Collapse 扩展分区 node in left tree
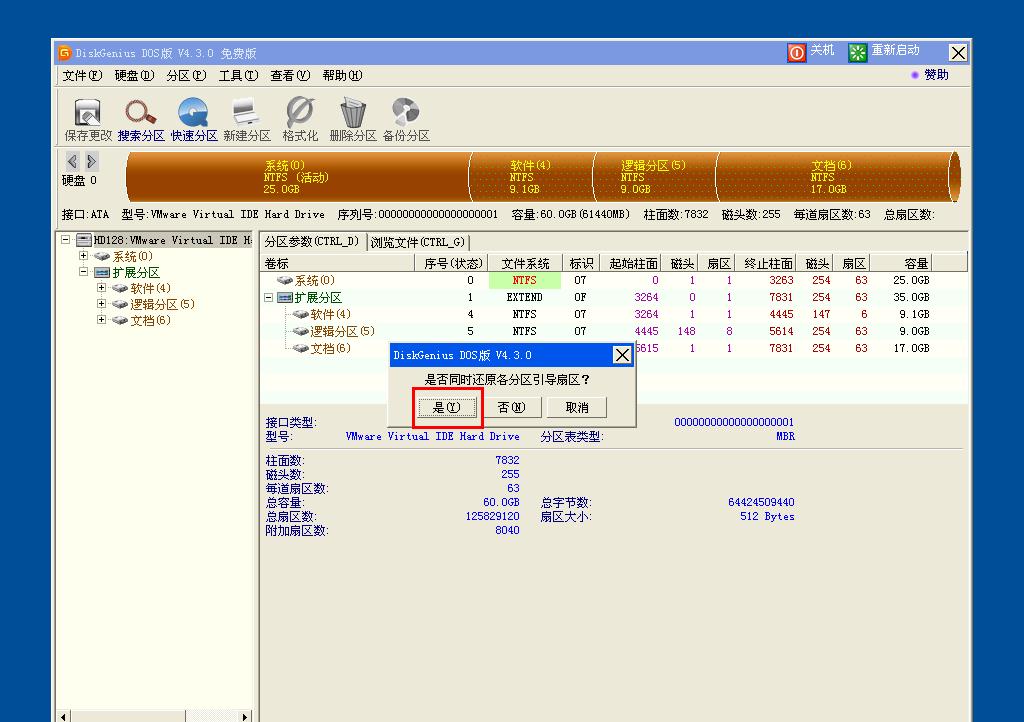 84,272
